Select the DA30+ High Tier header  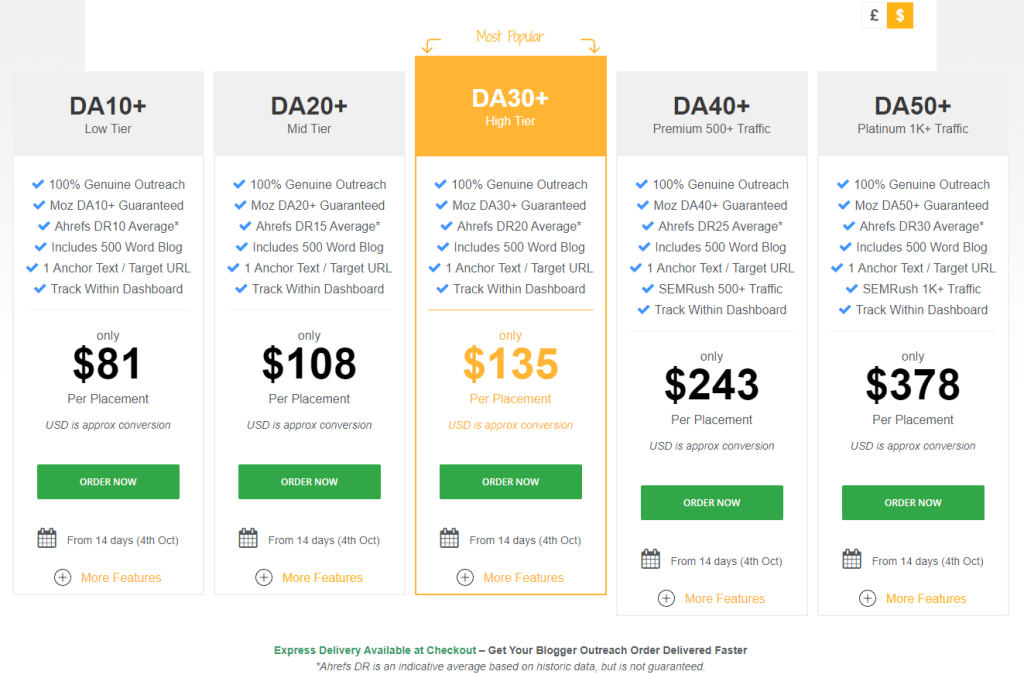(510, 107)
